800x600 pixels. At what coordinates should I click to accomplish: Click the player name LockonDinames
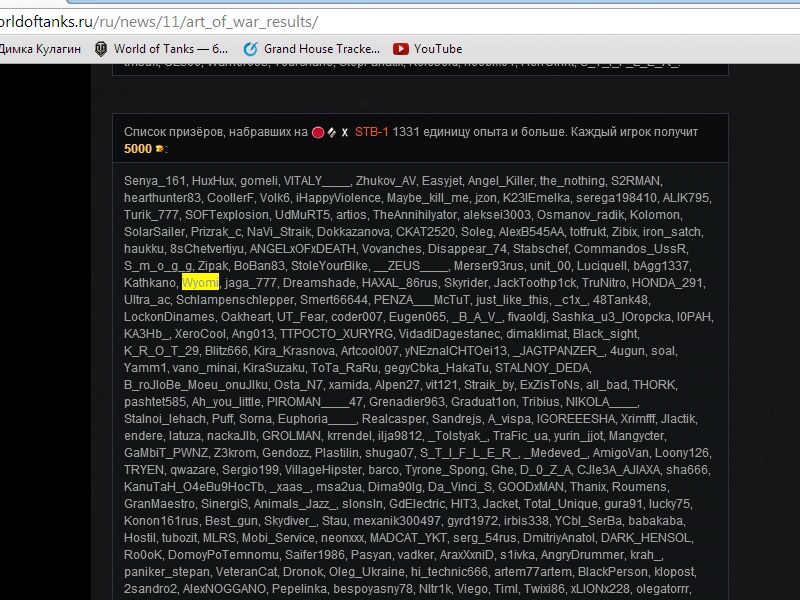click(x=169, y=317)
